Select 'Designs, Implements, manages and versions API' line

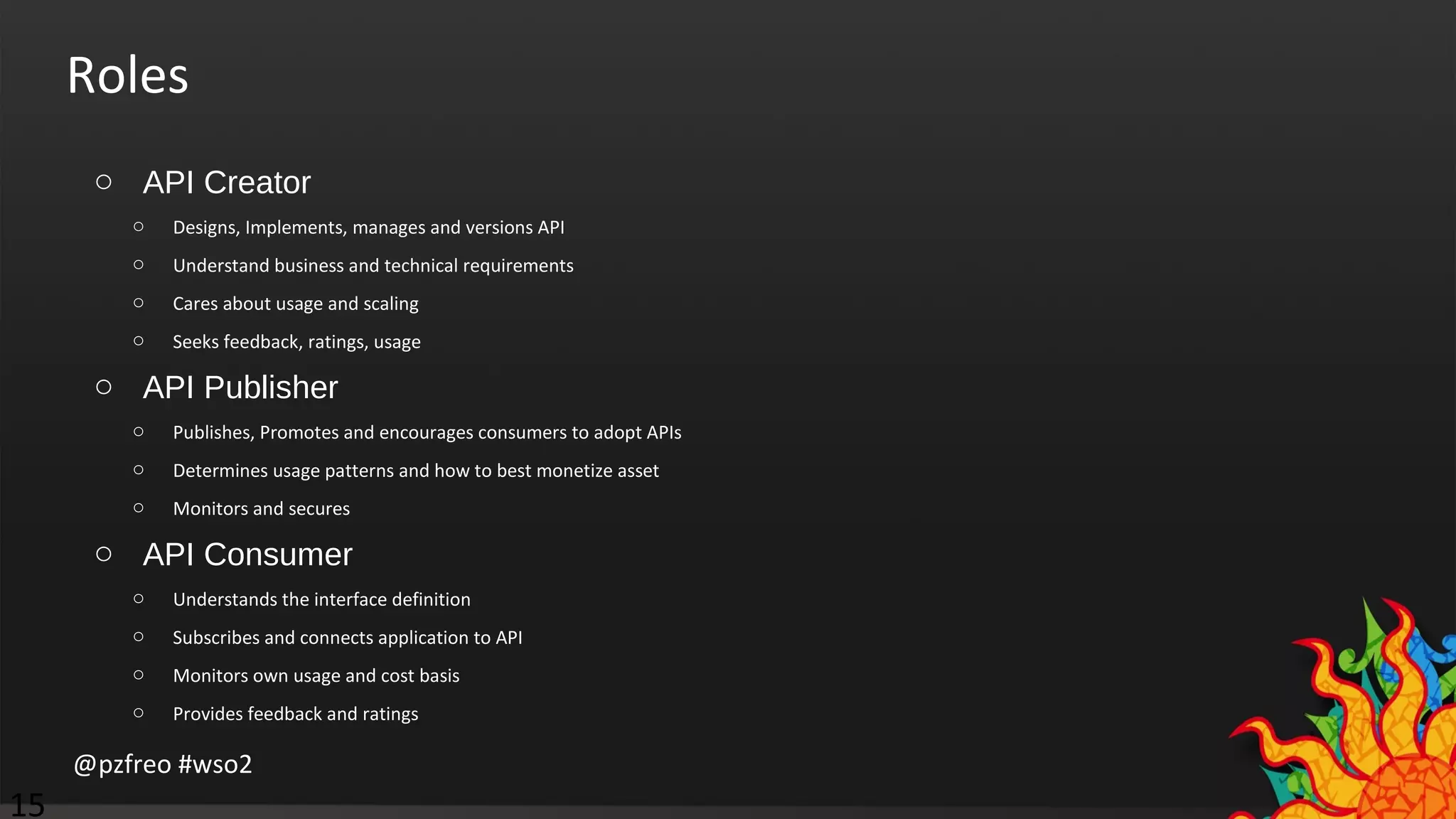point(368,227)
